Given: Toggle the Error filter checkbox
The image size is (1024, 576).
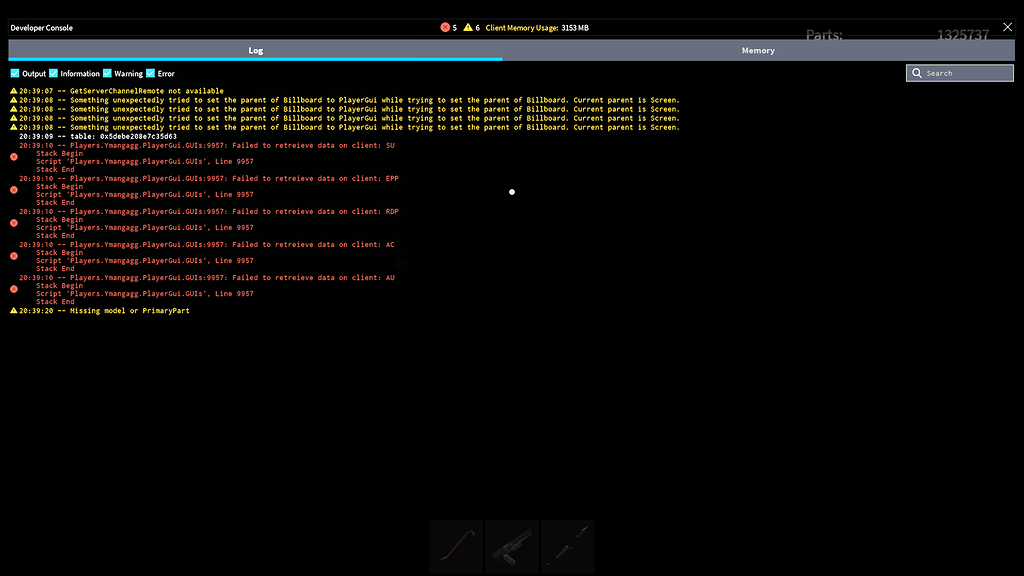Looking at the screenshot, I should click(x=148, y=73).
